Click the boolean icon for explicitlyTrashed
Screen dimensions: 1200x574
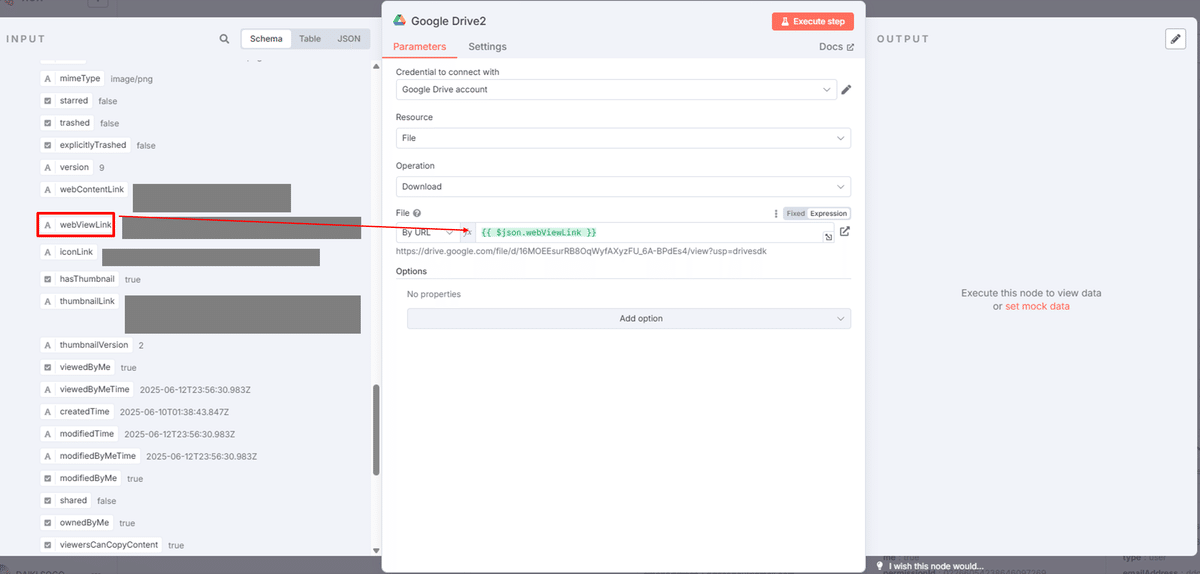[x=47, y=145]
